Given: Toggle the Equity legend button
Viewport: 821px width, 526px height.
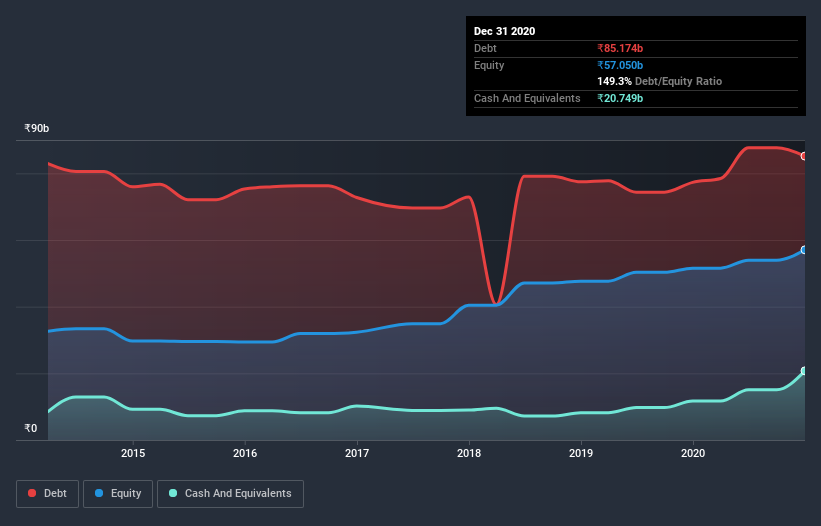Looking at the screenshot, I should click(x=118, y=494).
